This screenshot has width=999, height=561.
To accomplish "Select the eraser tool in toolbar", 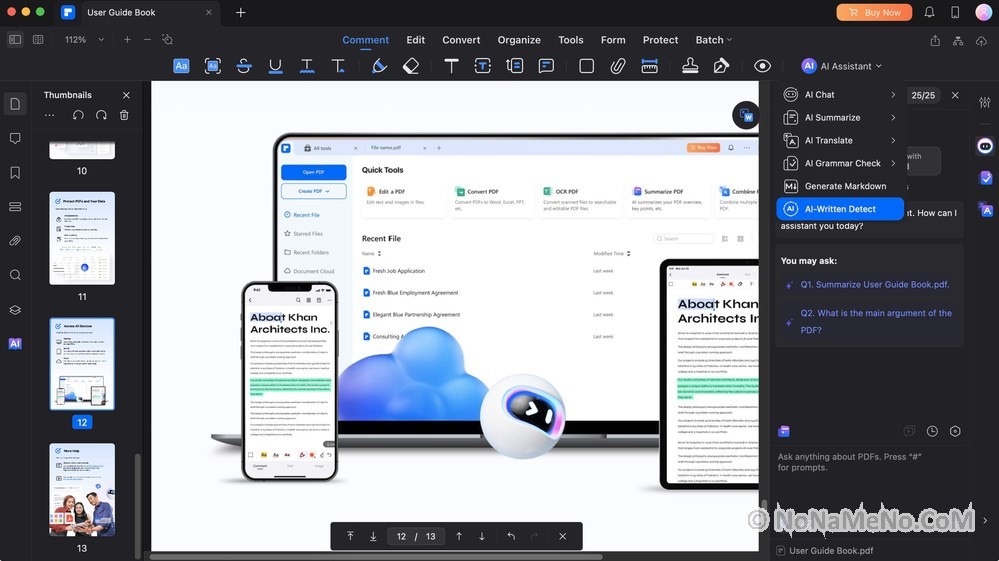I will (x=411, y=66).
